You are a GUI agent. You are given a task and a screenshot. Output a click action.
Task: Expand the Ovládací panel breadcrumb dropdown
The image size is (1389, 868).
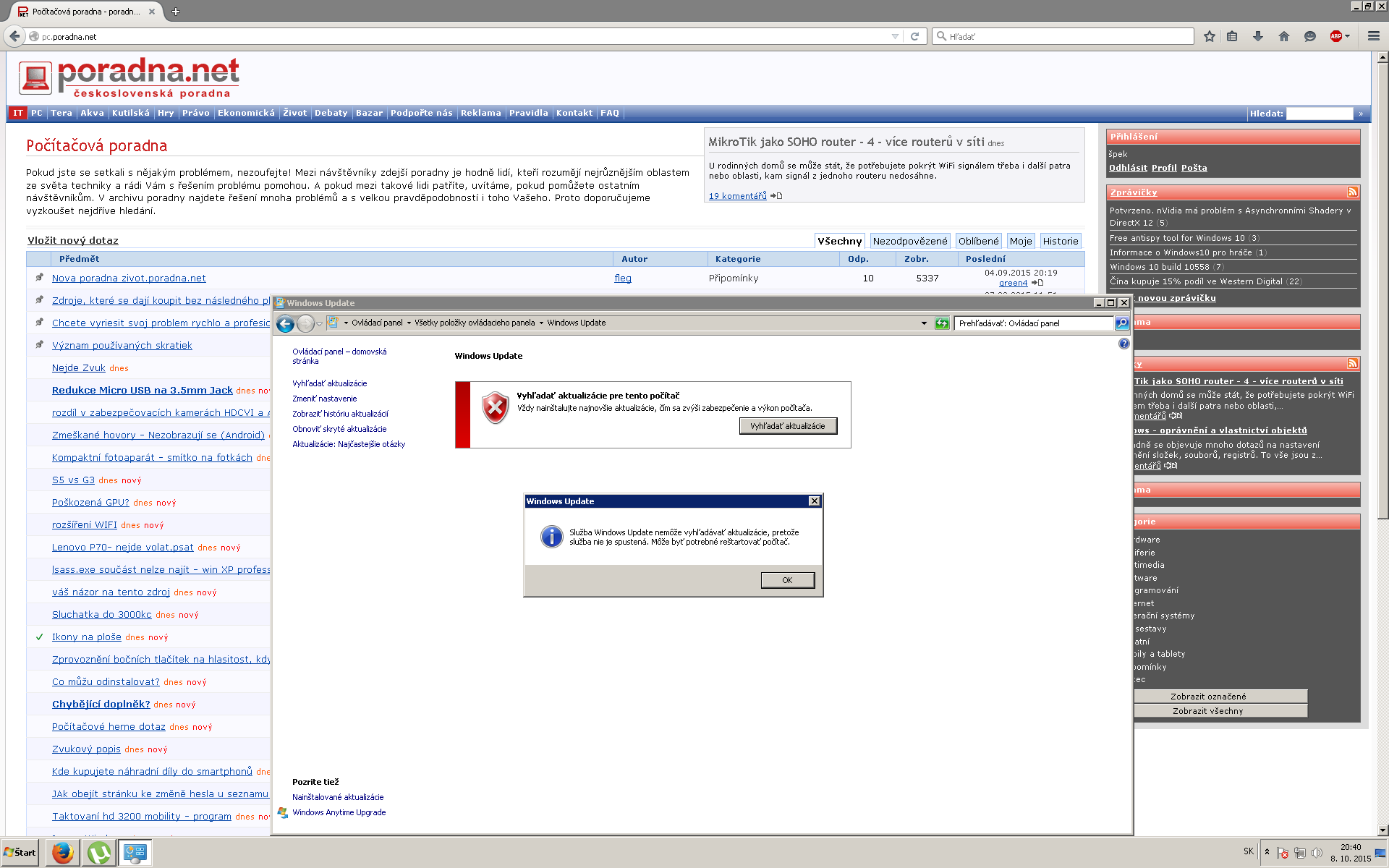tap(409, 323)
